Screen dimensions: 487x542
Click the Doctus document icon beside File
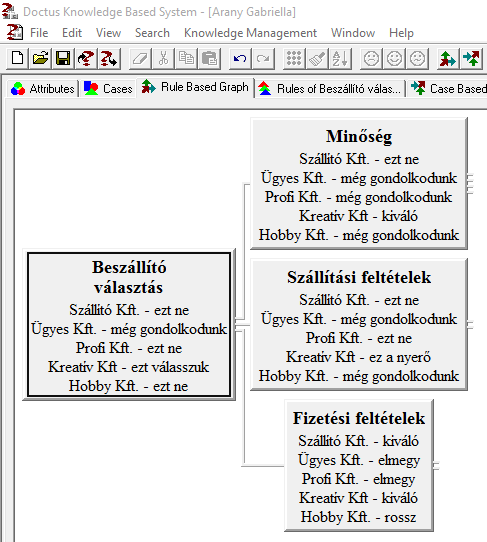15,32
